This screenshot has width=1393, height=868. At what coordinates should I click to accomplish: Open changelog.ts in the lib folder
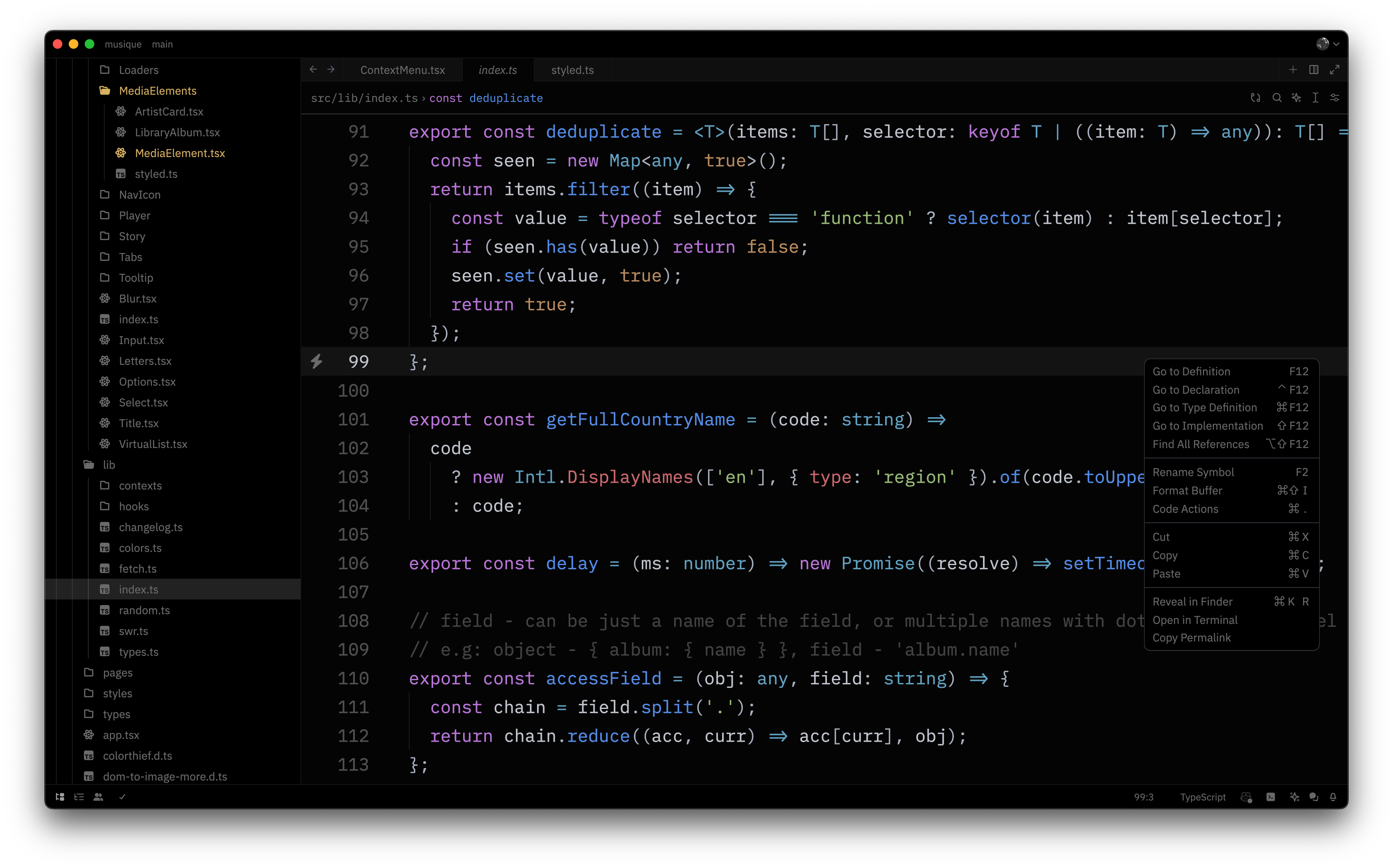pyautogui.click(x=150, y=527)
